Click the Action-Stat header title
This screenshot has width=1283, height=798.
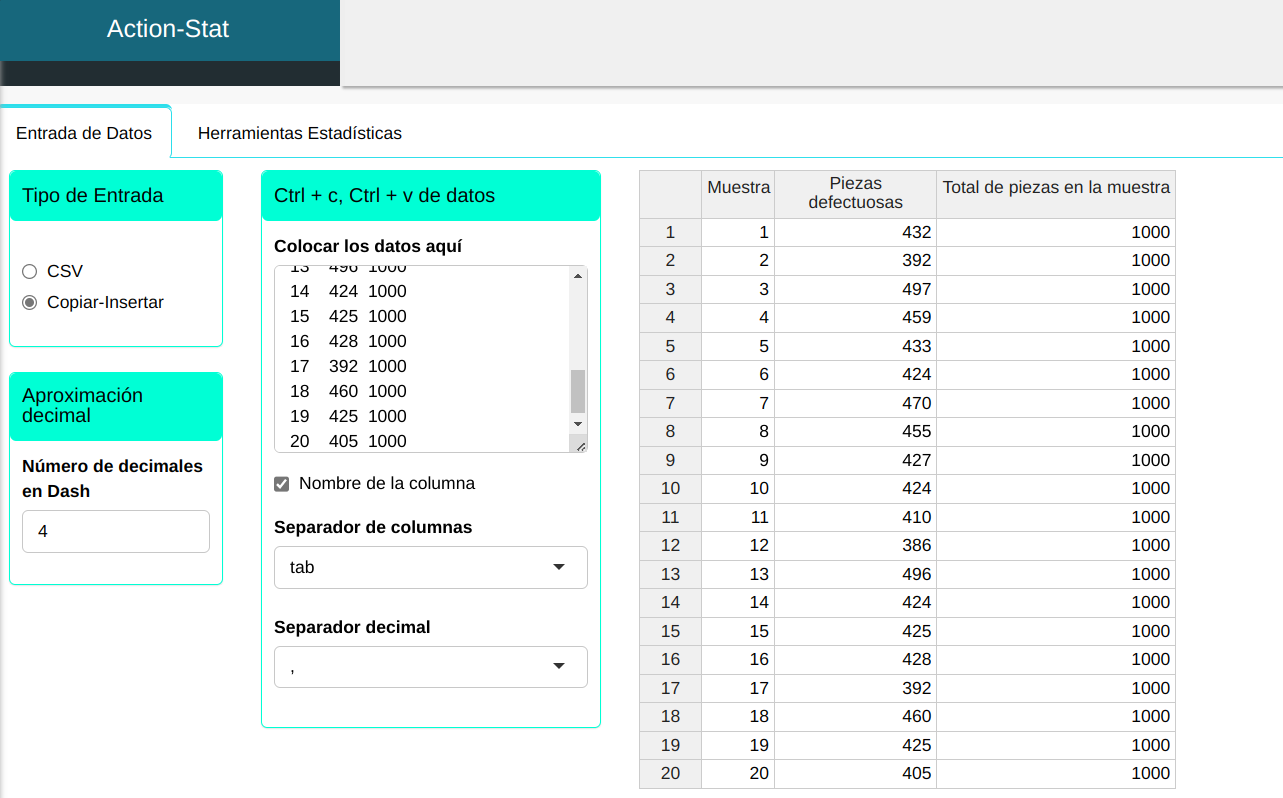point(168,30)
